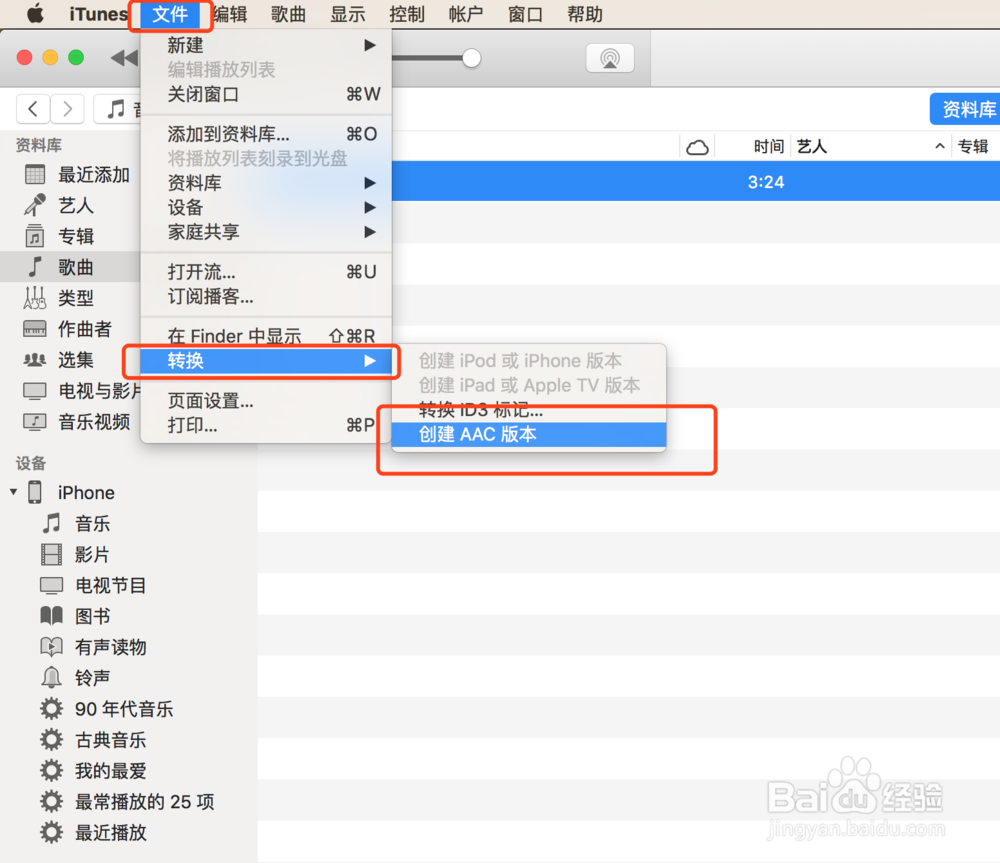This screenshot has width=1000, height=863.
Task: Expand the 家庭共享 submenu
Action: (x=266, y=232)
